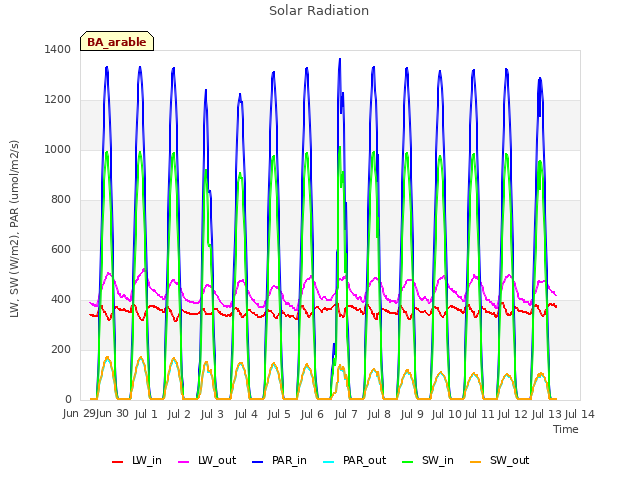Click the Jul 7 date tick label
640x480 pixels.
[x=346, y=414]
